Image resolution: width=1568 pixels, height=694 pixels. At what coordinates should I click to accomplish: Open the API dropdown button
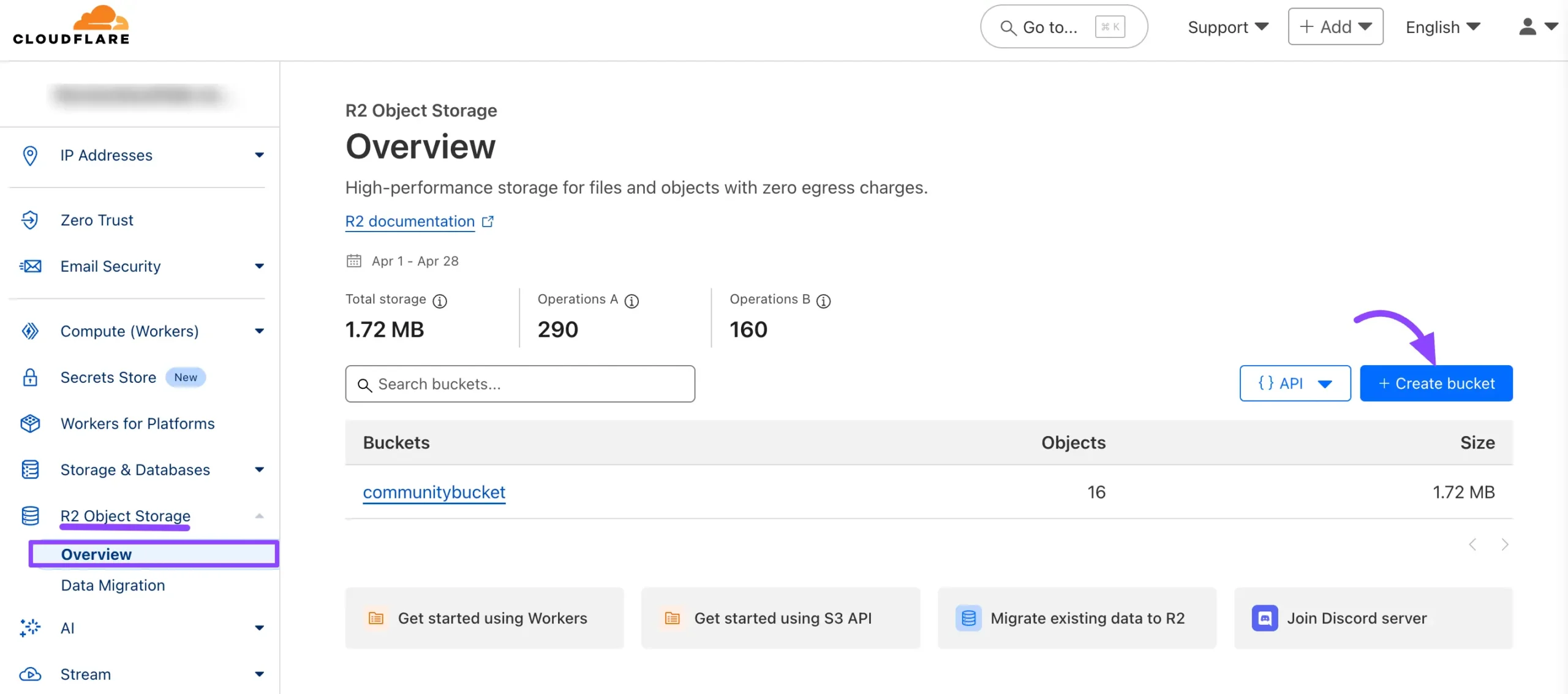tap(1295, 383)
